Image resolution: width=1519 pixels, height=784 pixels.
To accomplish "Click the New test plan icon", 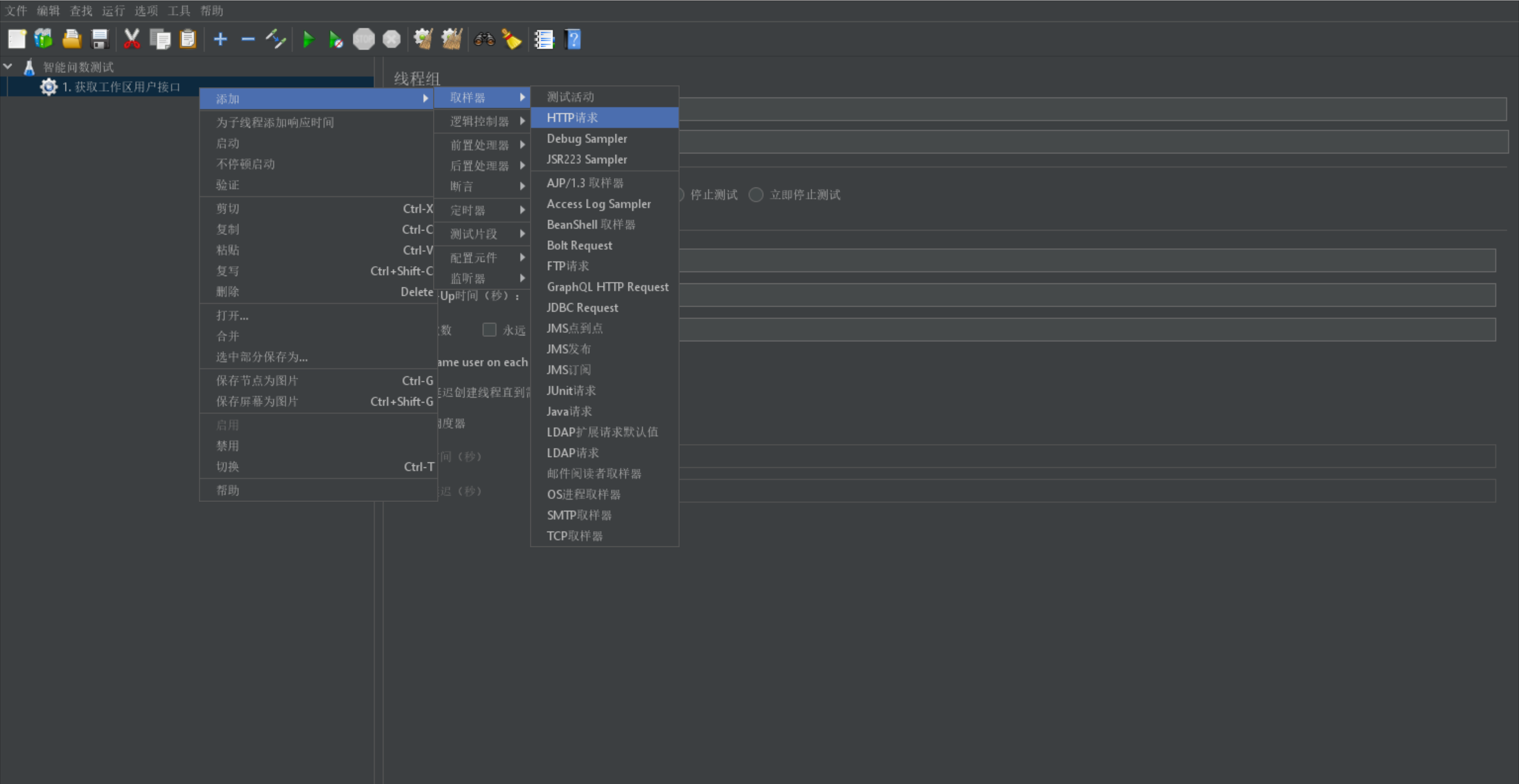I will tap(17, 40).
